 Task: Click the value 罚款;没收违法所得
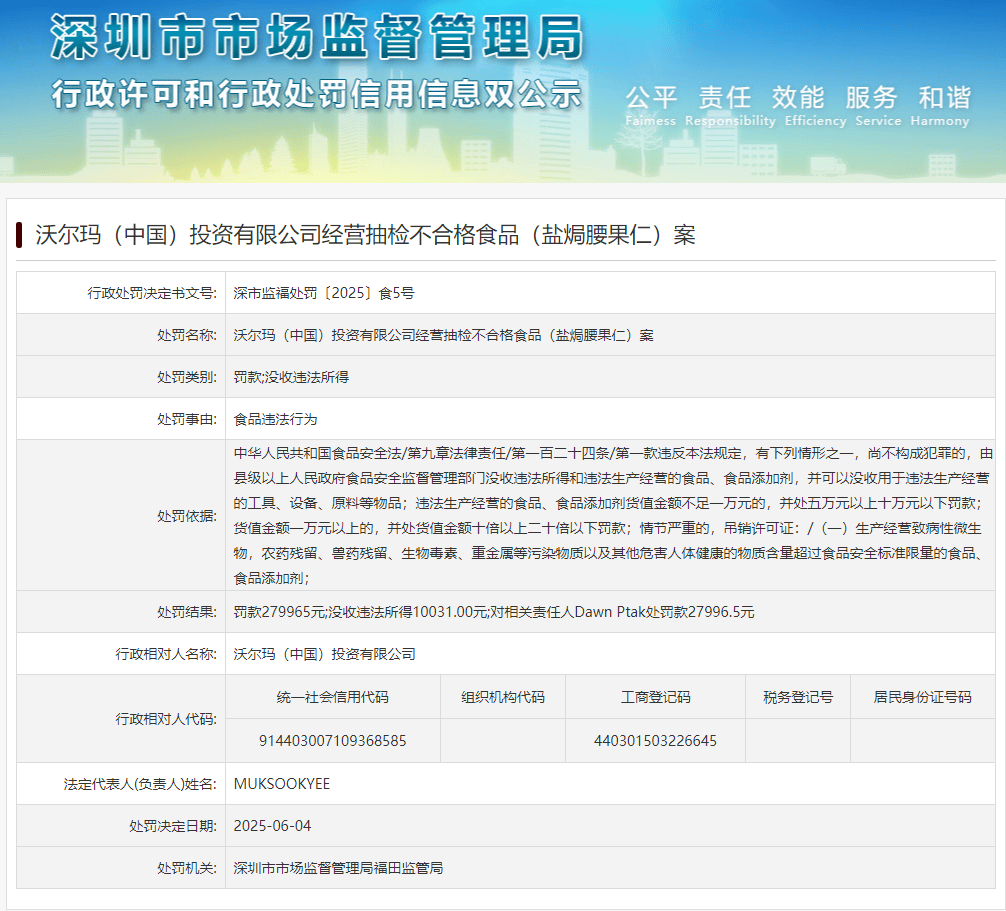pyautogui.click(x=291, y=377)
